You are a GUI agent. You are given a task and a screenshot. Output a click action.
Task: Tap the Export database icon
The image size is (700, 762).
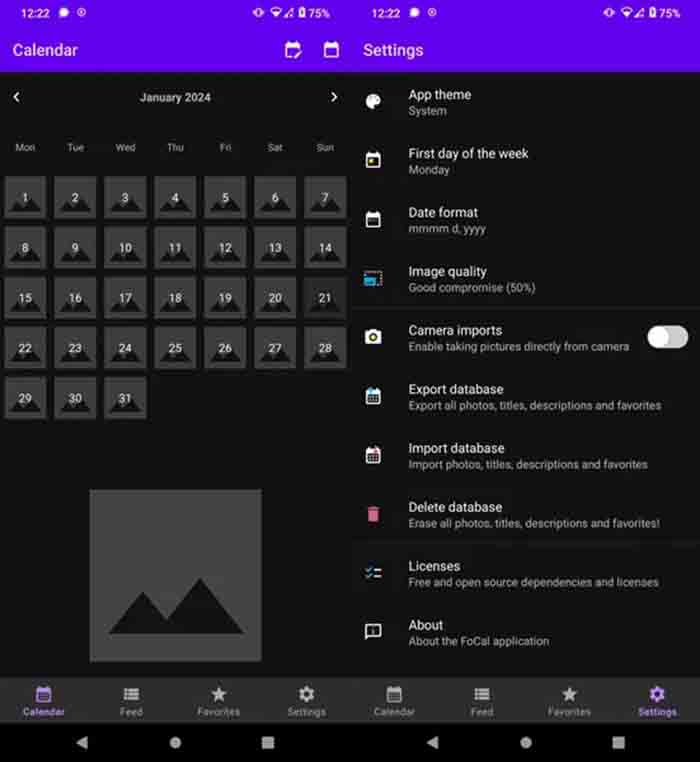373,396
